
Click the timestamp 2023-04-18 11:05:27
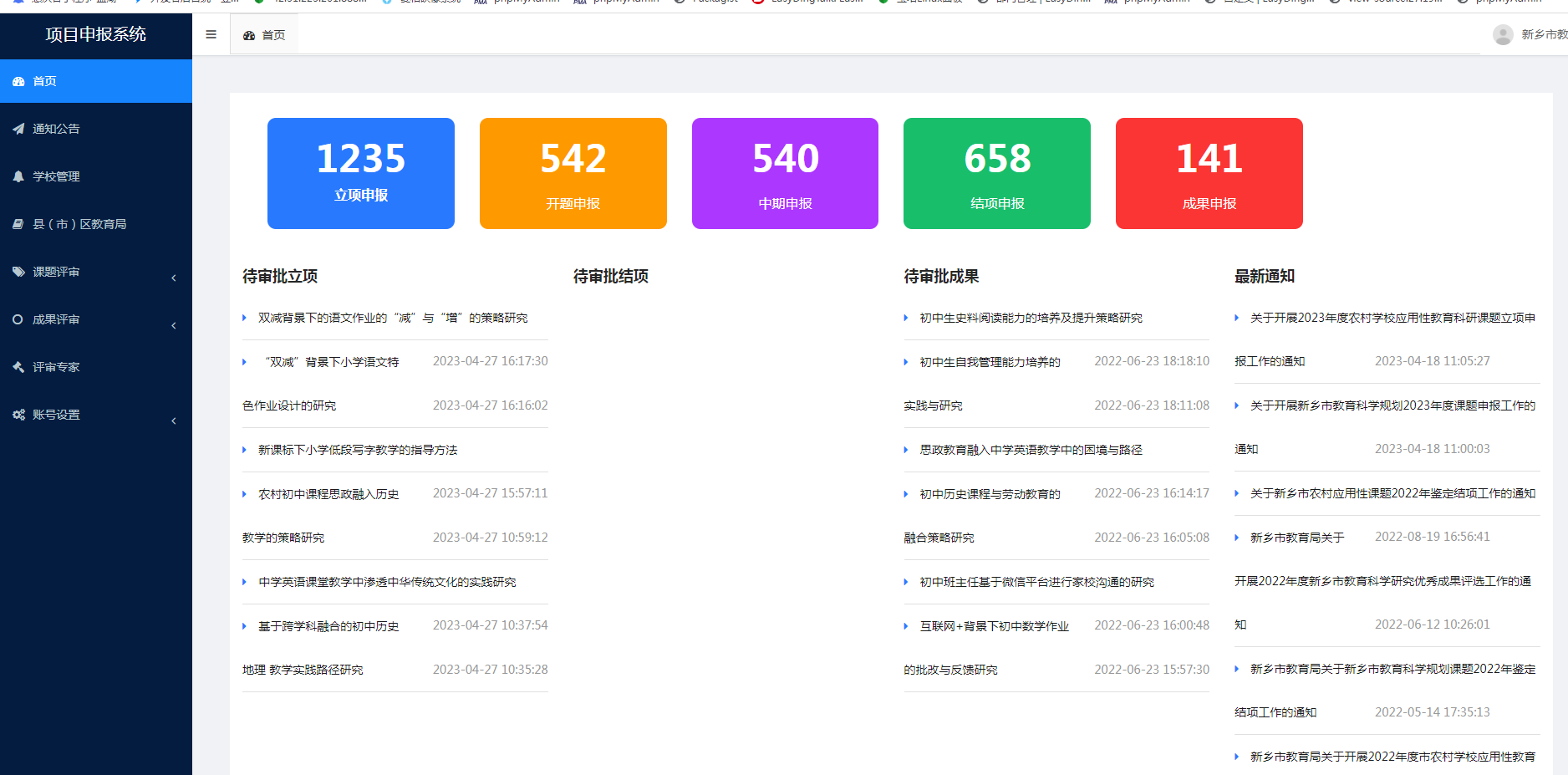pos(1433,361)
